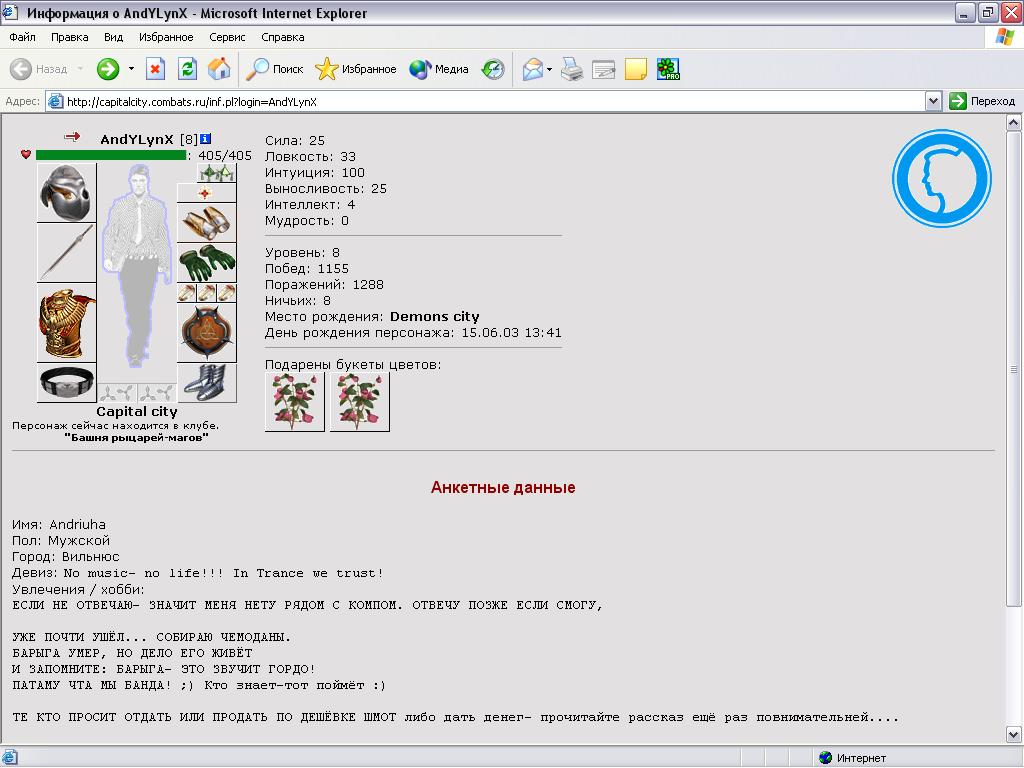This screenshot has width=1024, height=768.
Task: Open the Вид menu
Action: (113, 37)
